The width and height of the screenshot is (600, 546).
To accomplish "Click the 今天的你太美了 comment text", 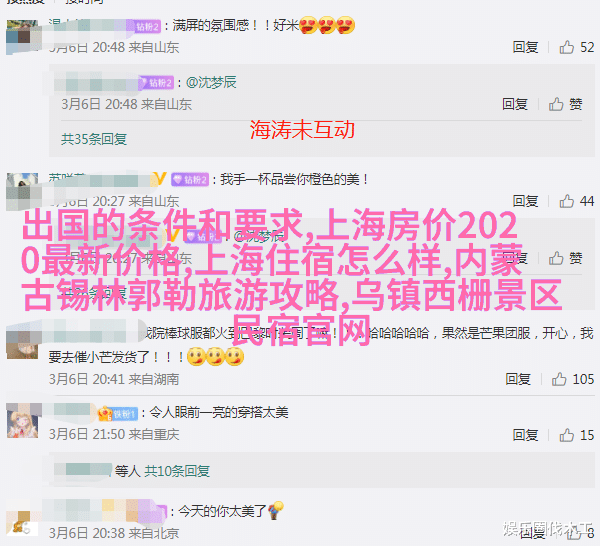I will click(x=222, y=511).
